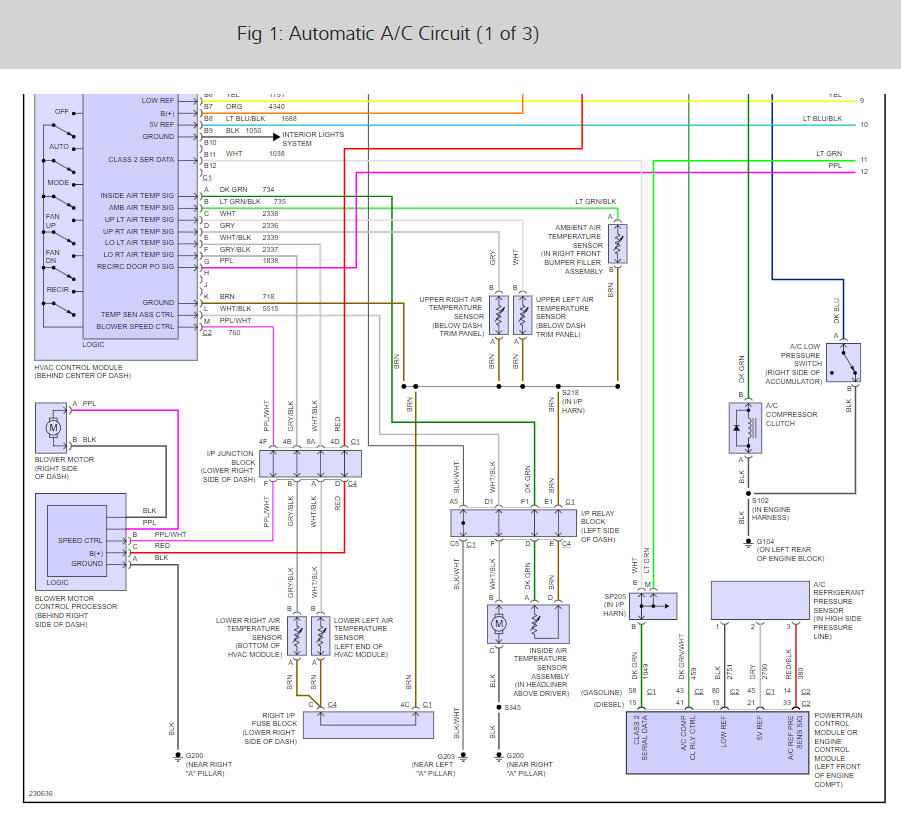Viewport: 901px width, 832px height.
Task: Click the G104 ground symbol
Action: click(x=748, y=542)
